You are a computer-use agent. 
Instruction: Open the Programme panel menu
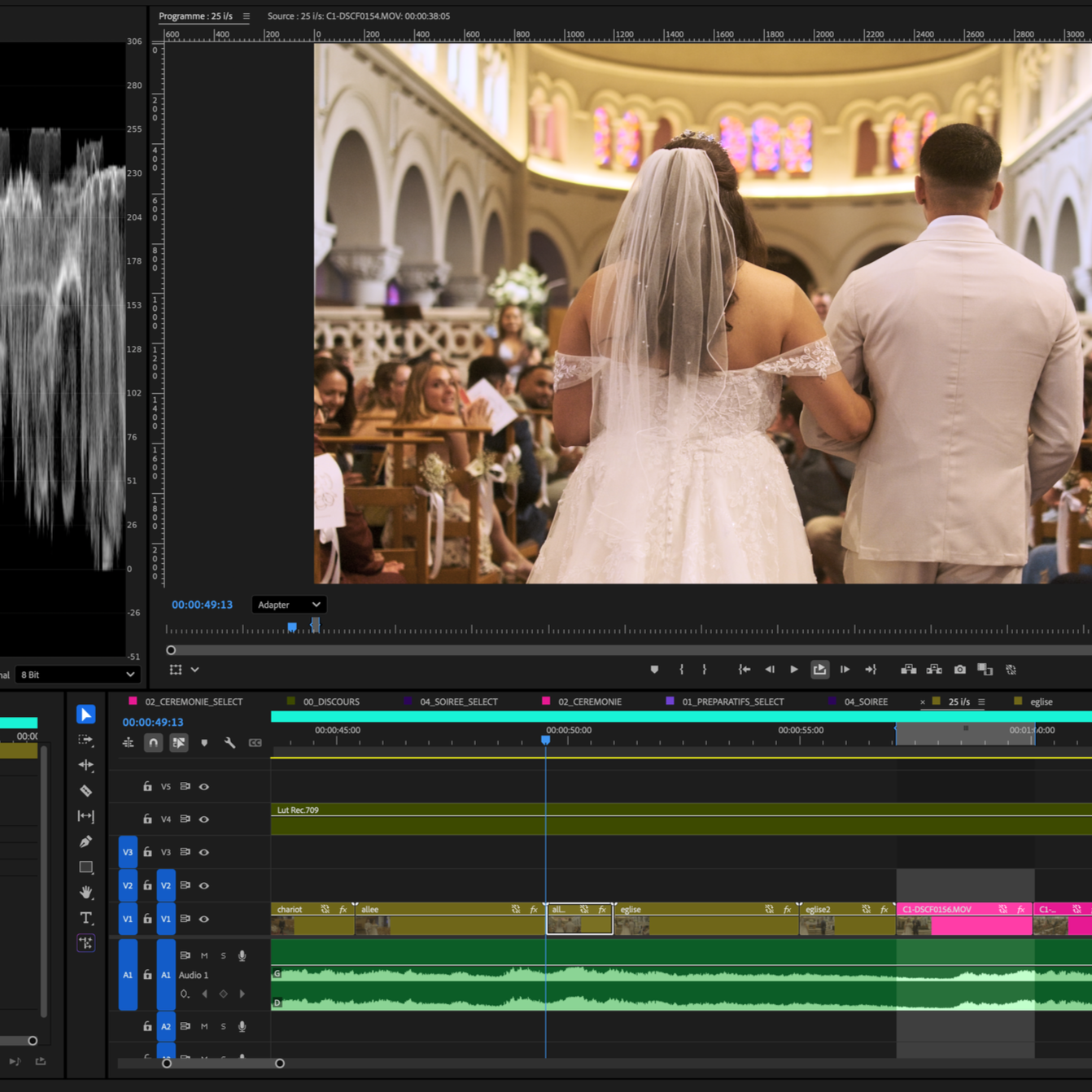tap(246, 16)
